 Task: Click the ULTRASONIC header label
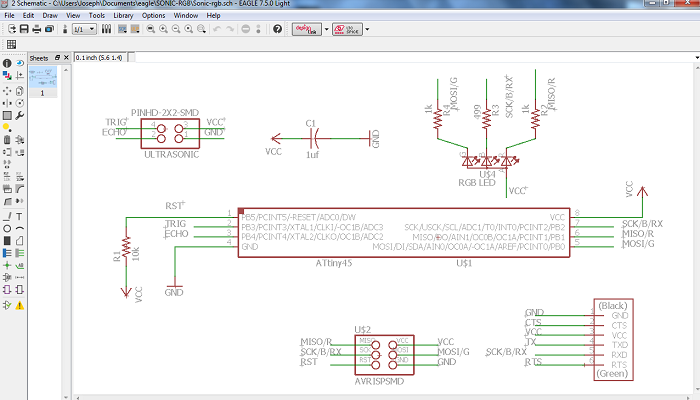tap(171, 154)
